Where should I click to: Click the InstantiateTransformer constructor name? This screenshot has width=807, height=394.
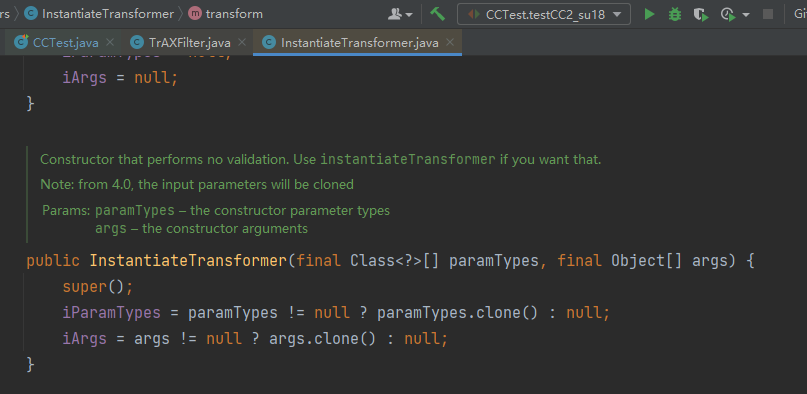pos(188,261)
